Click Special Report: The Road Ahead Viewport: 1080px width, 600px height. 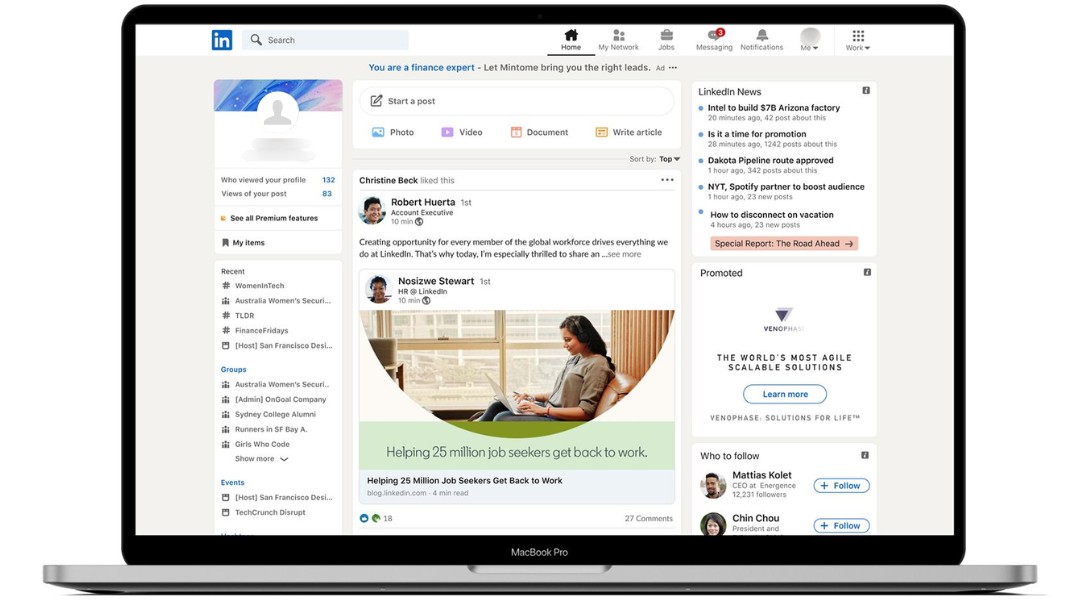coord(784,243)
